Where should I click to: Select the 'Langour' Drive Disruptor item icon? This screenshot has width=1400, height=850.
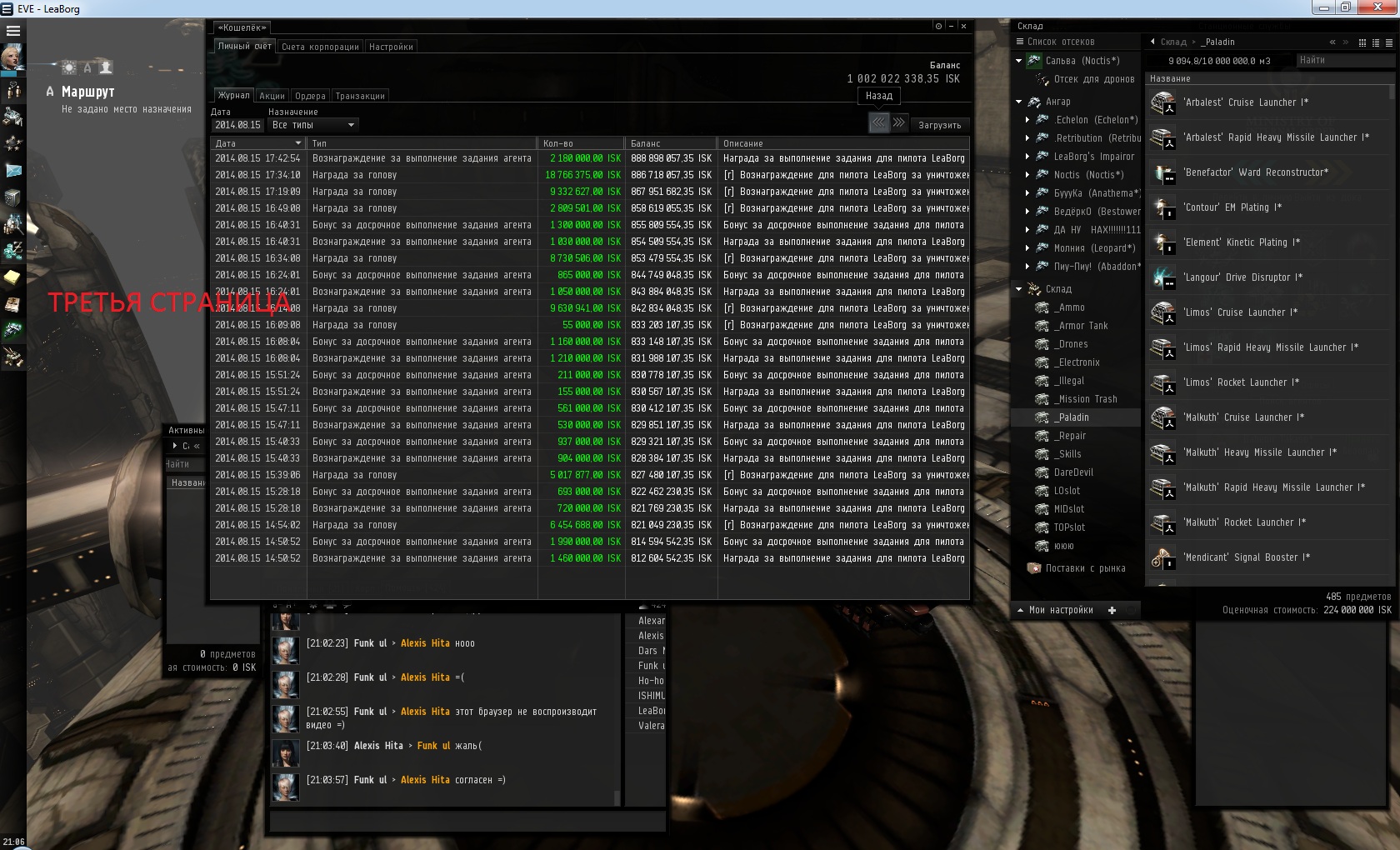pos(1163,277)
